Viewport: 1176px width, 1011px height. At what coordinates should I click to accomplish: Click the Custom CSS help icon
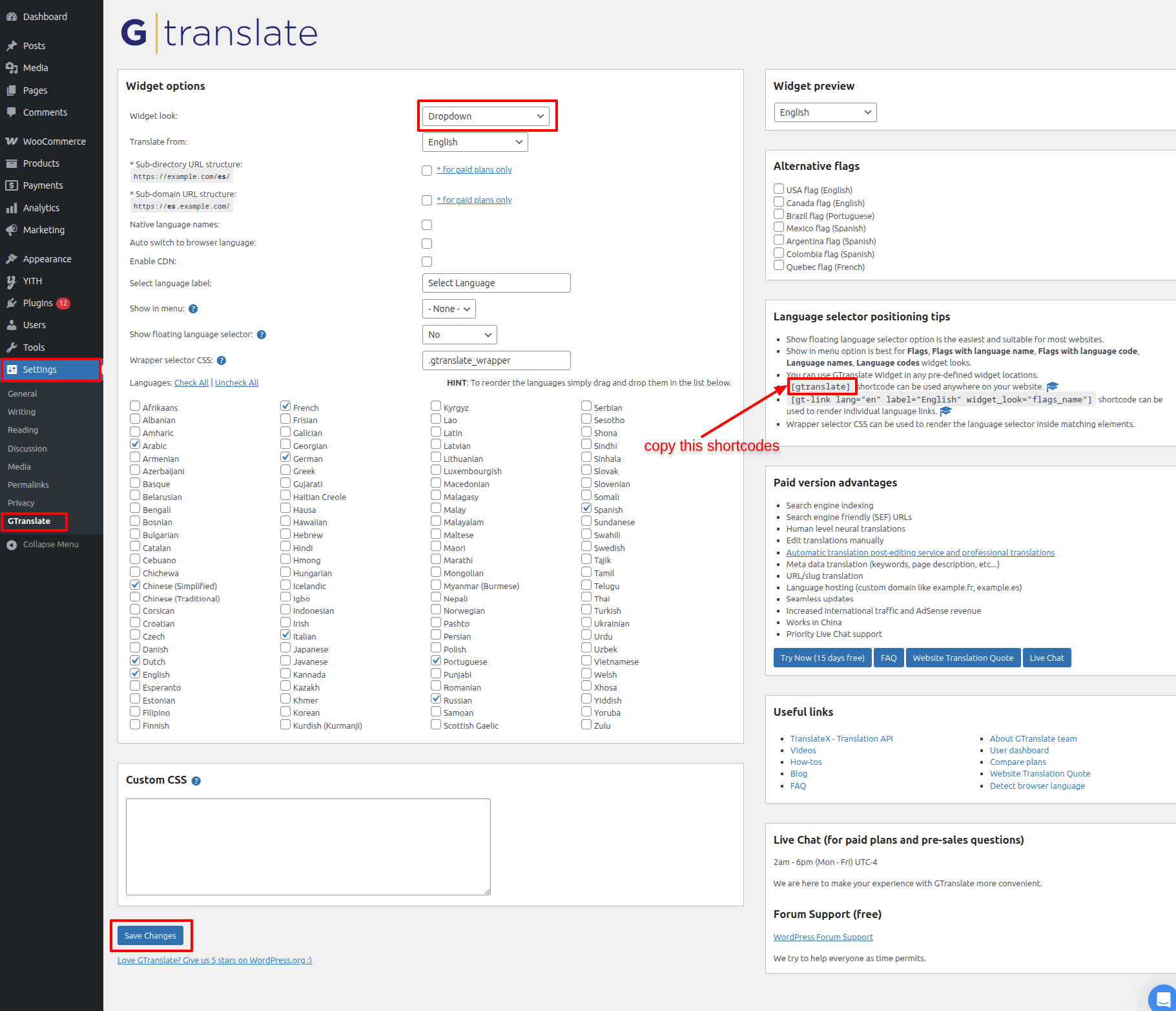(x=196, y=781)
